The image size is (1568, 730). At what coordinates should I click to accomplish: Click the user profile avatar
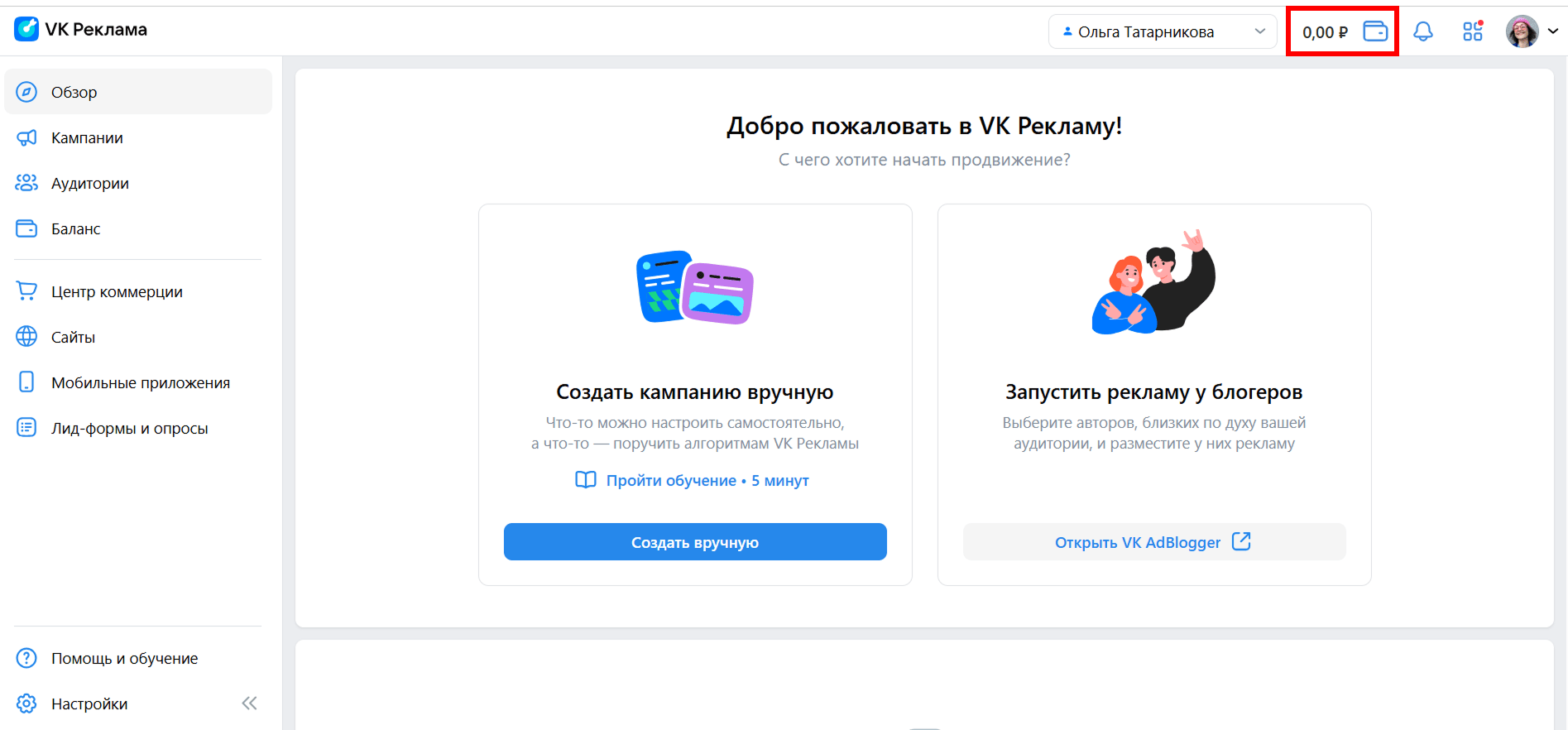tap(1522, 31)
